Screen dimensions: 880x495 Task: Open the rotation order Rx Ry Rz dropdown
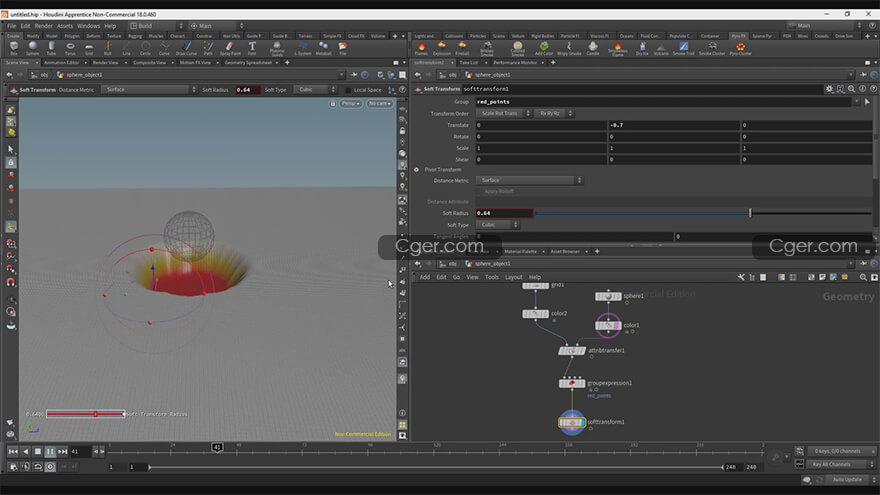point(553,113)
